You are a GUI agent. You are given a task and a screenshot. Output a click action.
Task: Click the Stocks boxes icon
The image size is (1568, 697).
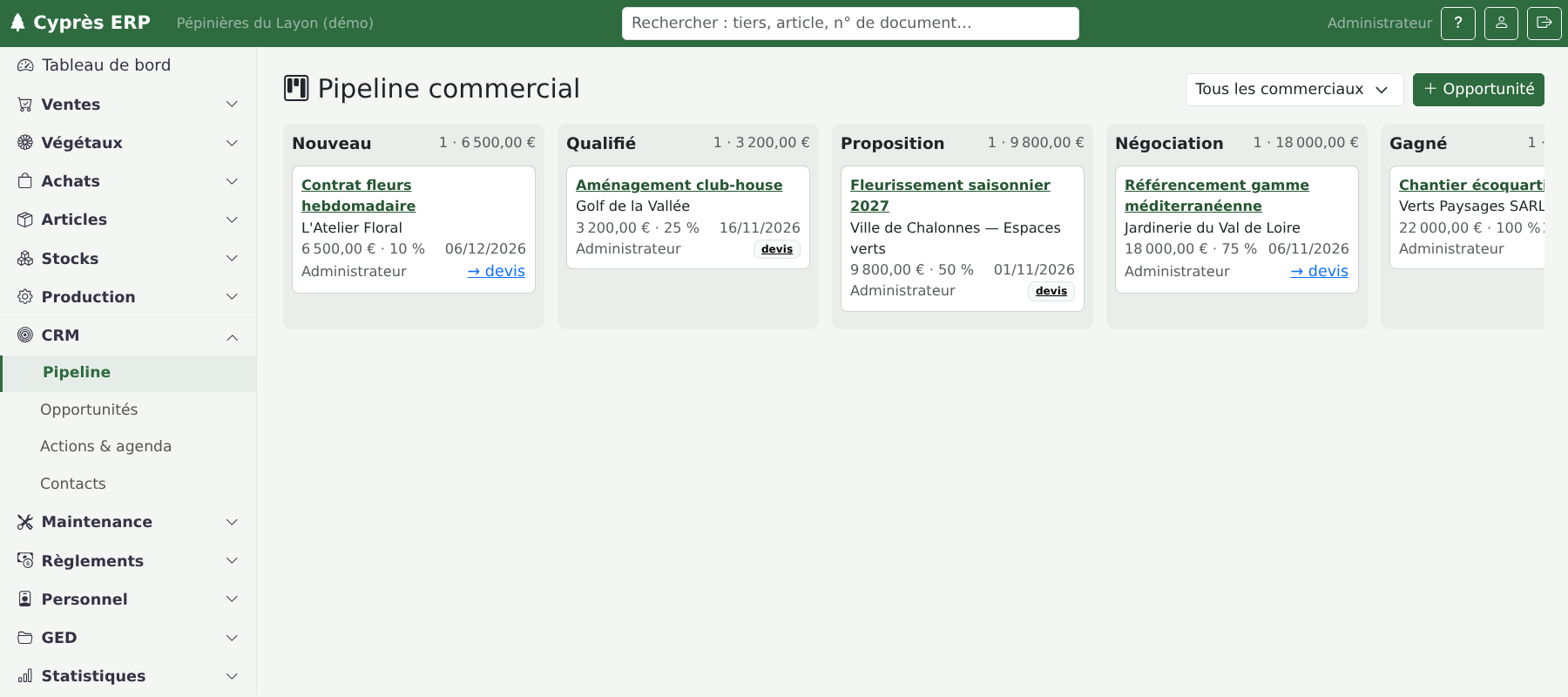[25, 259]
